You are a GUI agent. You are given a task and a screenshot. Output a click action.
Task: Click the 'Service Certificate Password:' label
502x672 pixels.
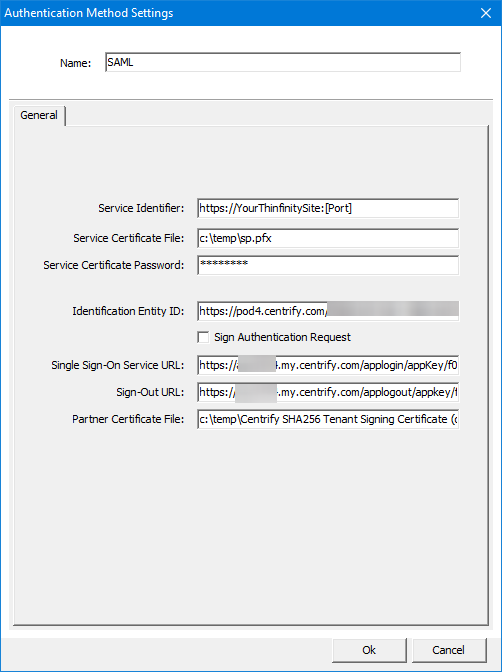114,265
